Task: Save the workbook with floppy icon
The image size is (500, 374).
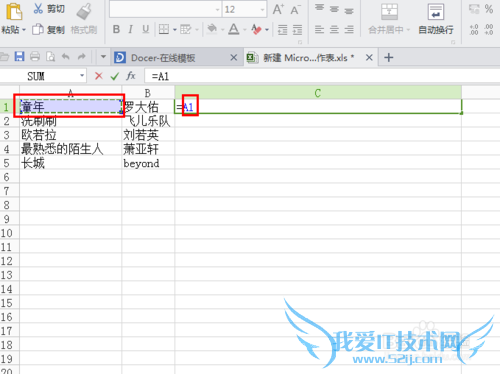Action: click(19, 57)
